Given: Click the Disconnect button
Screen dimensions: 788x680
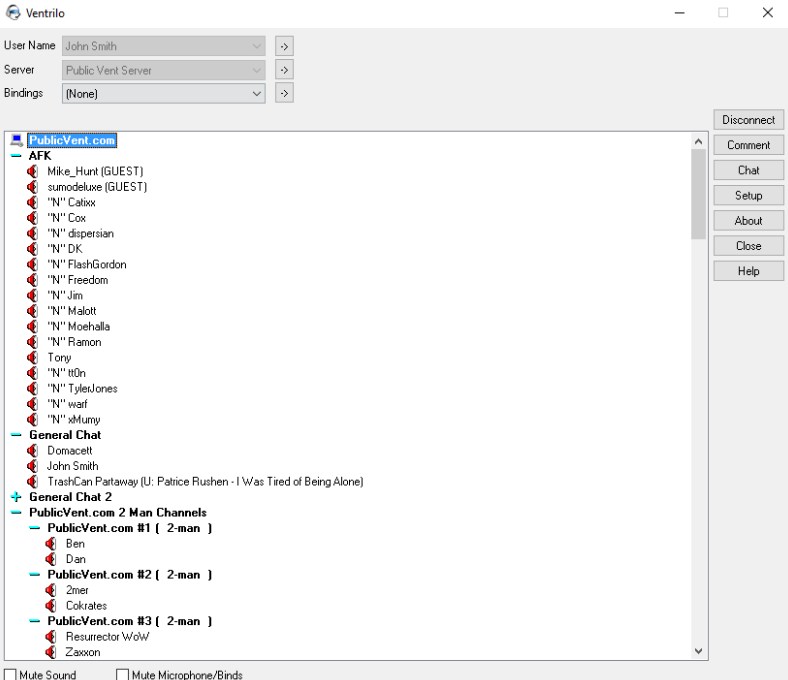Looking at the screenshot, I should click(x=748, y=120).
